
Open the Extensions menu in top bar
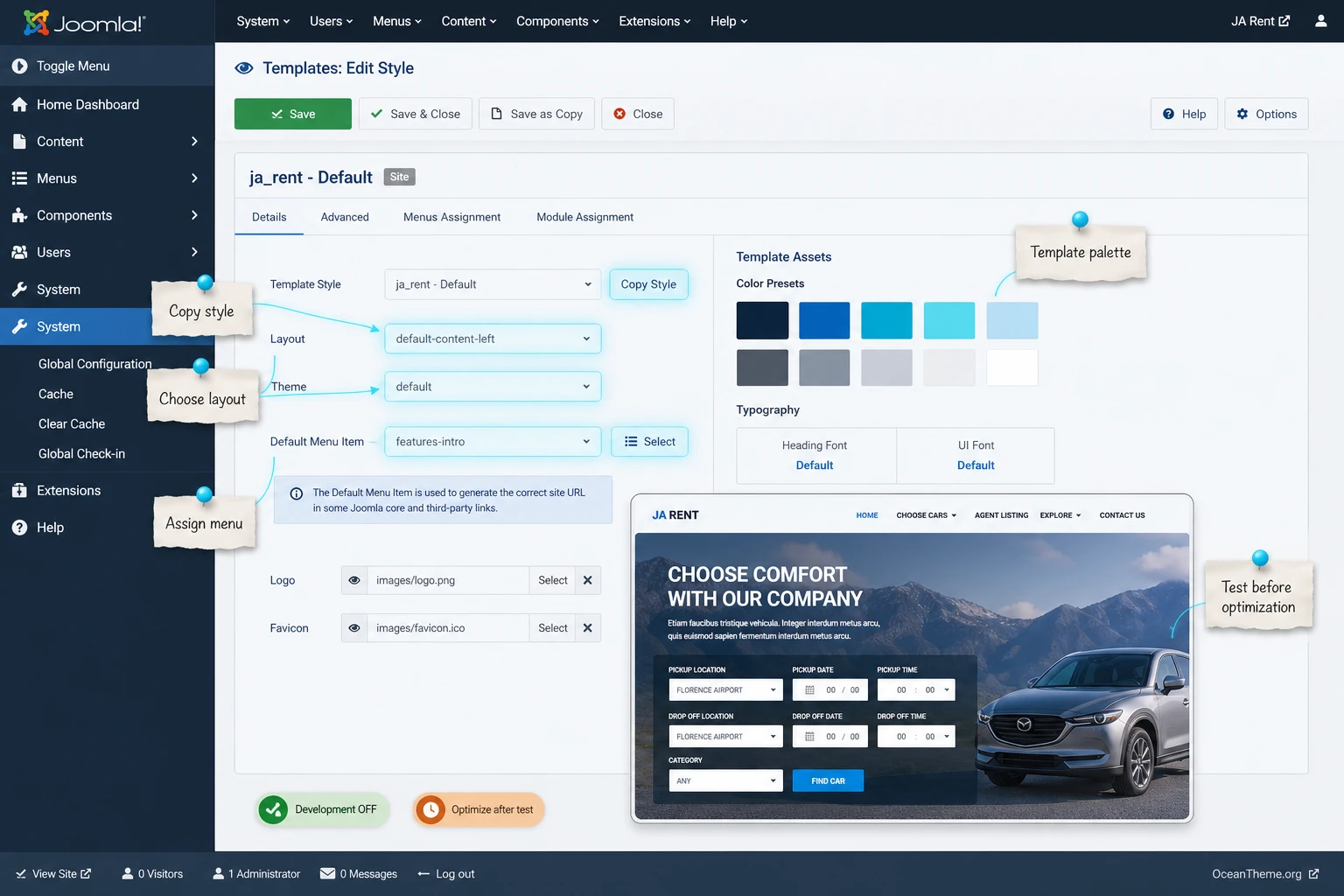[654, 21]
